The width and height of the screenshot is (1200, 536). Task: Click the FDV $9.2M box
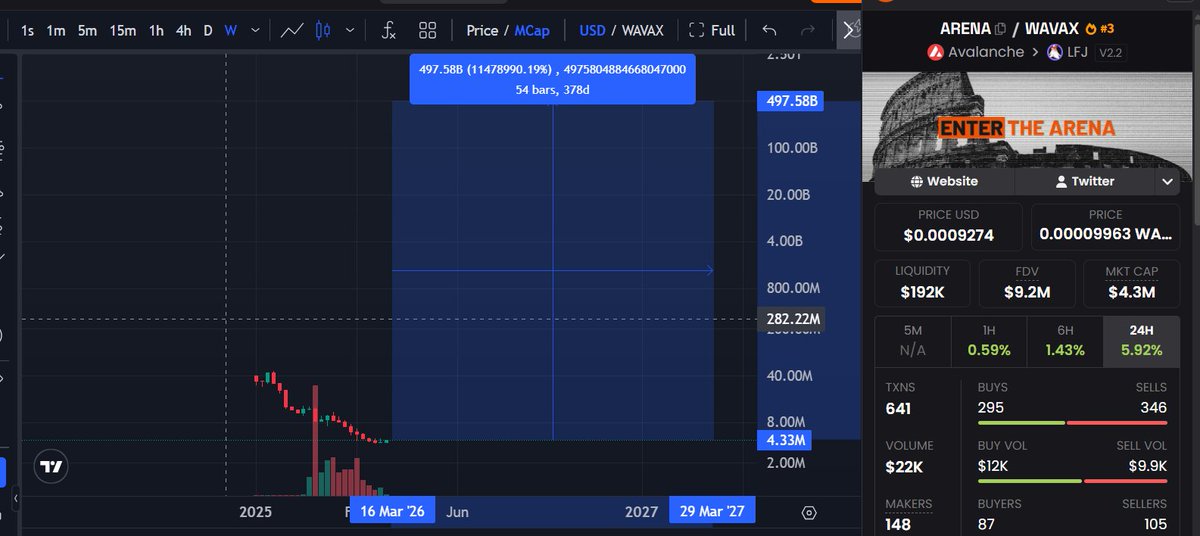click(1027, 284)
